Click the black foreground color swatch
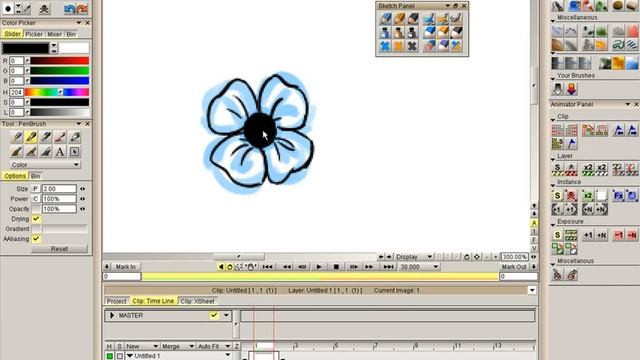The height and width of the screenshot is (360, 640). coord(25,48)
